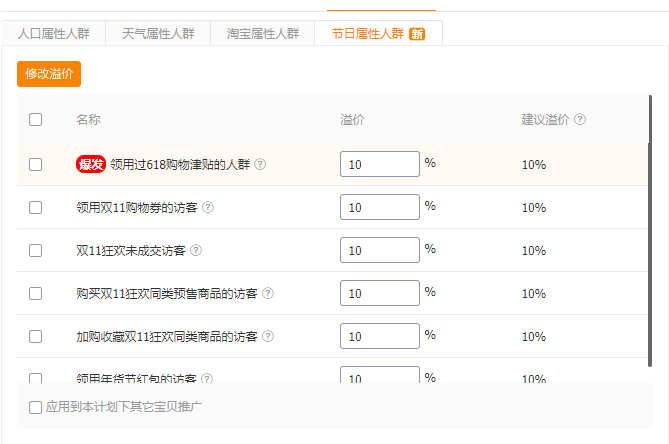
Task: Toggle the select-all checkbox in table header
Action: tap(36, 120)
